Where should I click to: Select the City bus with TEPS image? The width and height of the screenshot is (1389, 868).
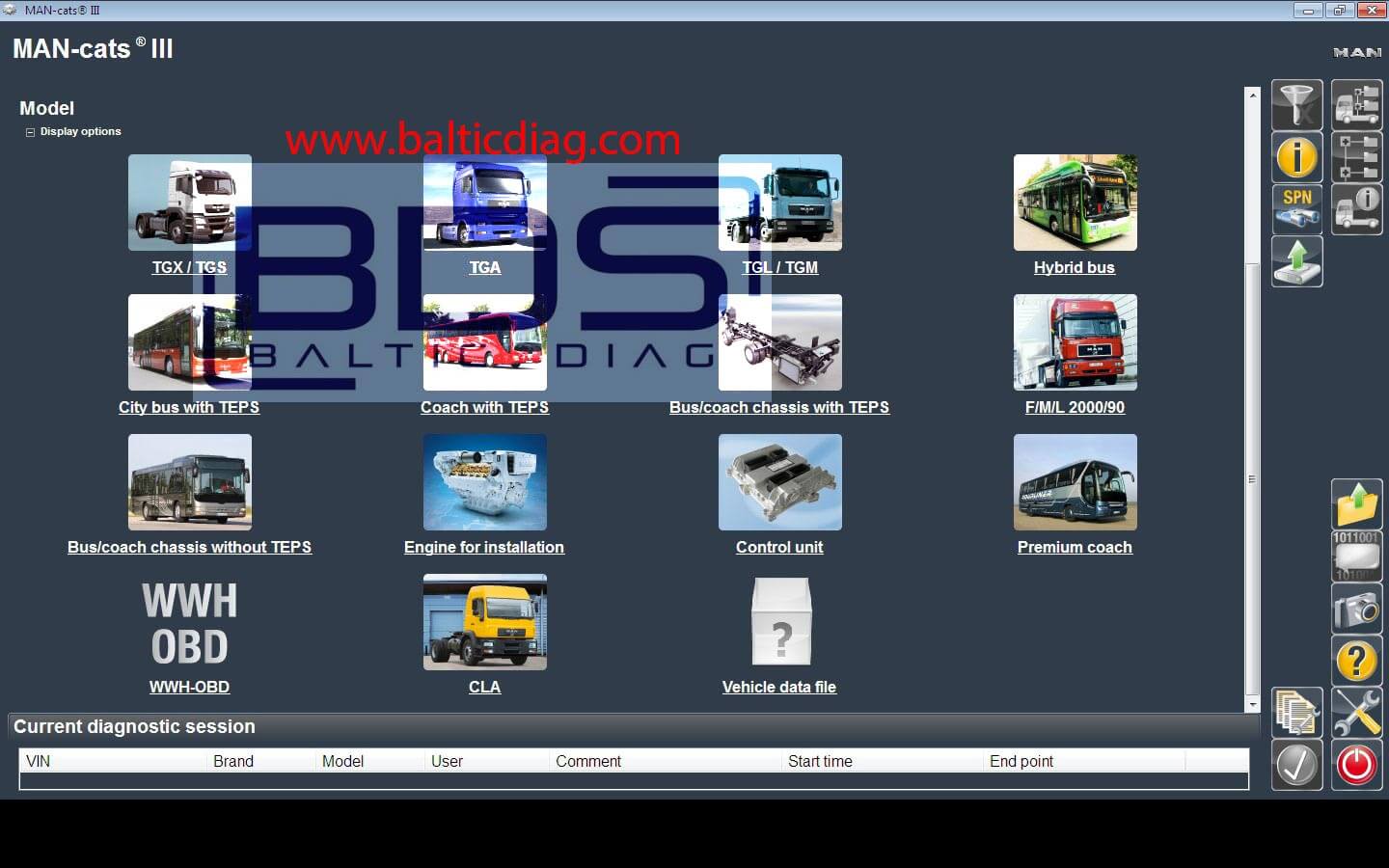tap(190, 342)
